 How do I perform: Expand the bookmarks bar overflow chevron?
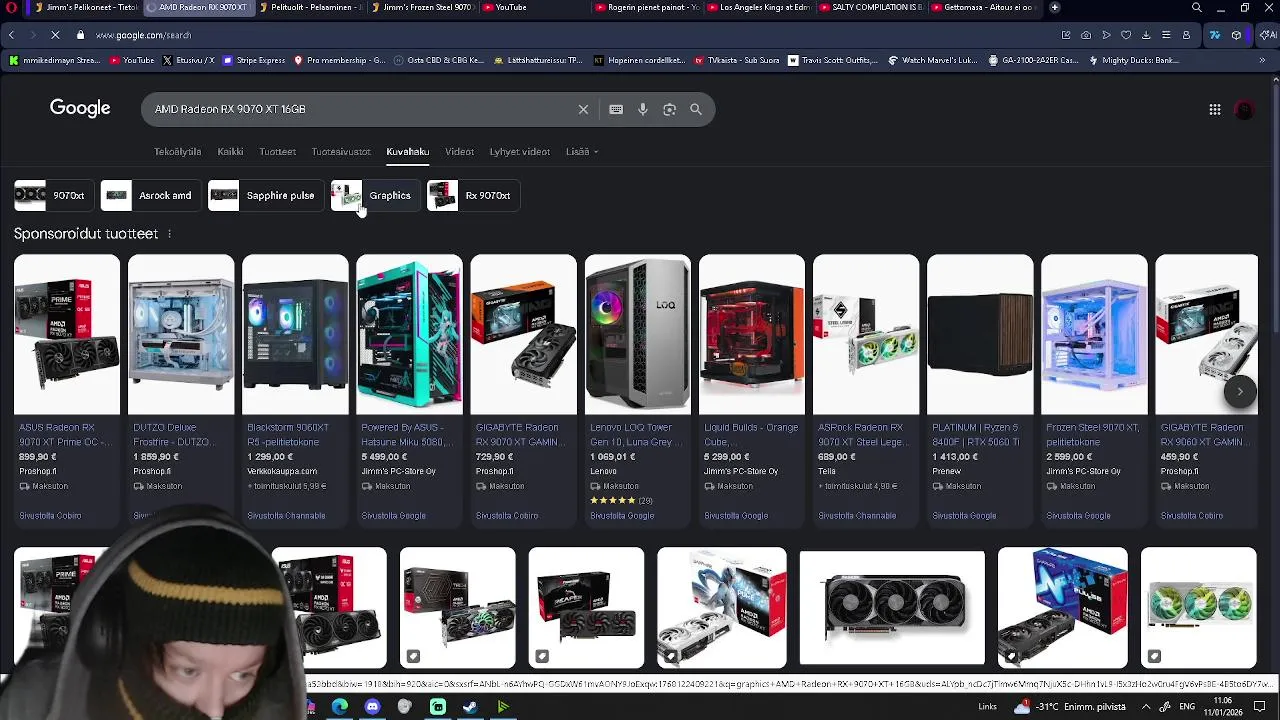point(1262,60)
